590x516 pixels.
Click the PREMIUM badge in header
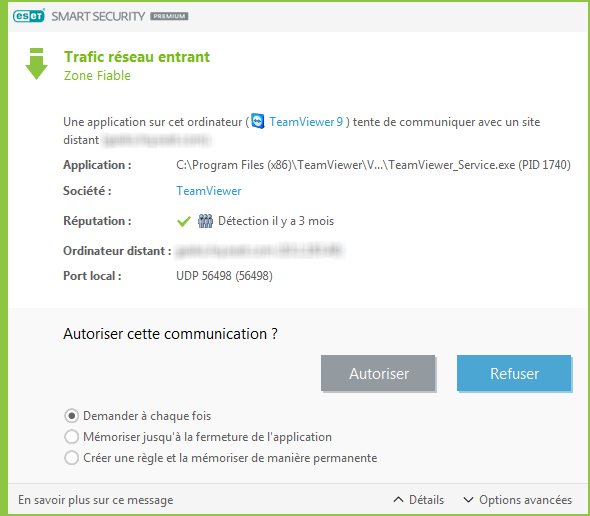(169, 16)
